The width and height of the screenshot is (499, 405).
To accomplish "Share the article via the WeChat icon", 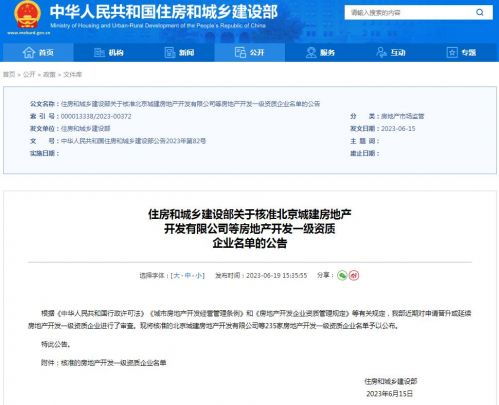I will click(342, 275).
